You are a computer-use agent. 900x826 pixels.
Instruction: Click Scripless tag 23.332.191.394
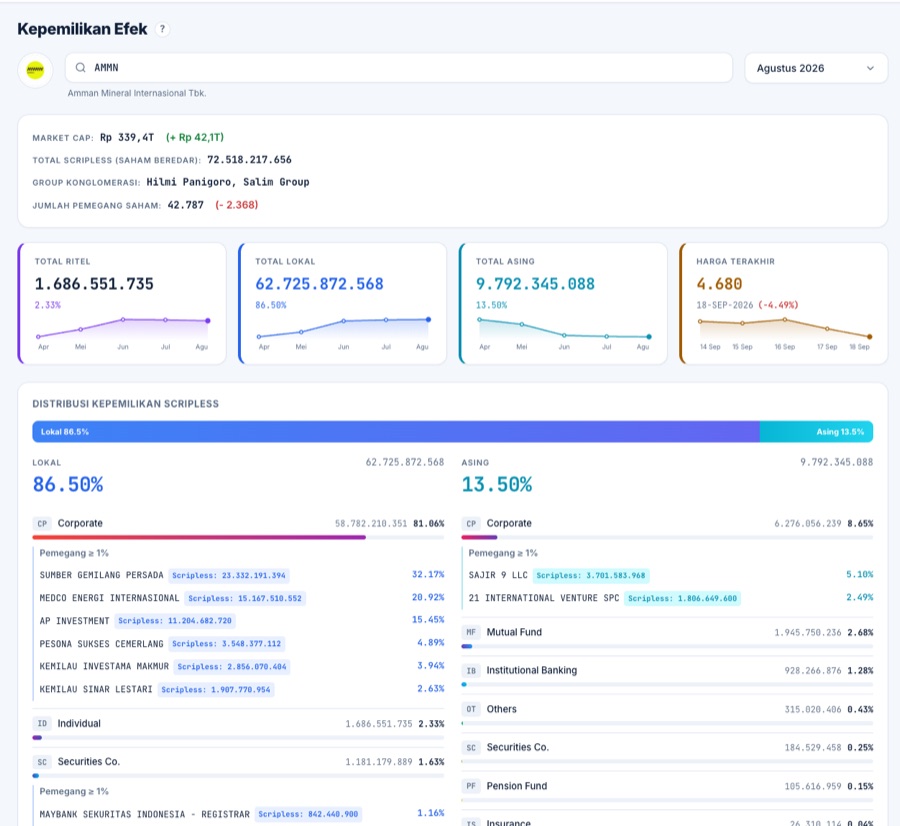229,575
